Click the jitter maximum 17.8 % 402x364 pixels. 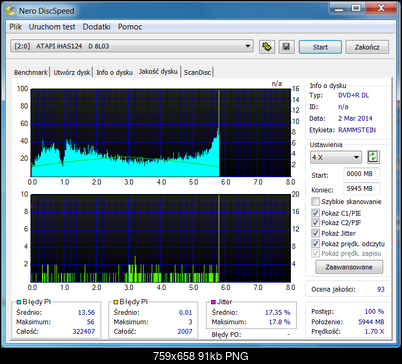pyautogui.click(x=279, y=322)
